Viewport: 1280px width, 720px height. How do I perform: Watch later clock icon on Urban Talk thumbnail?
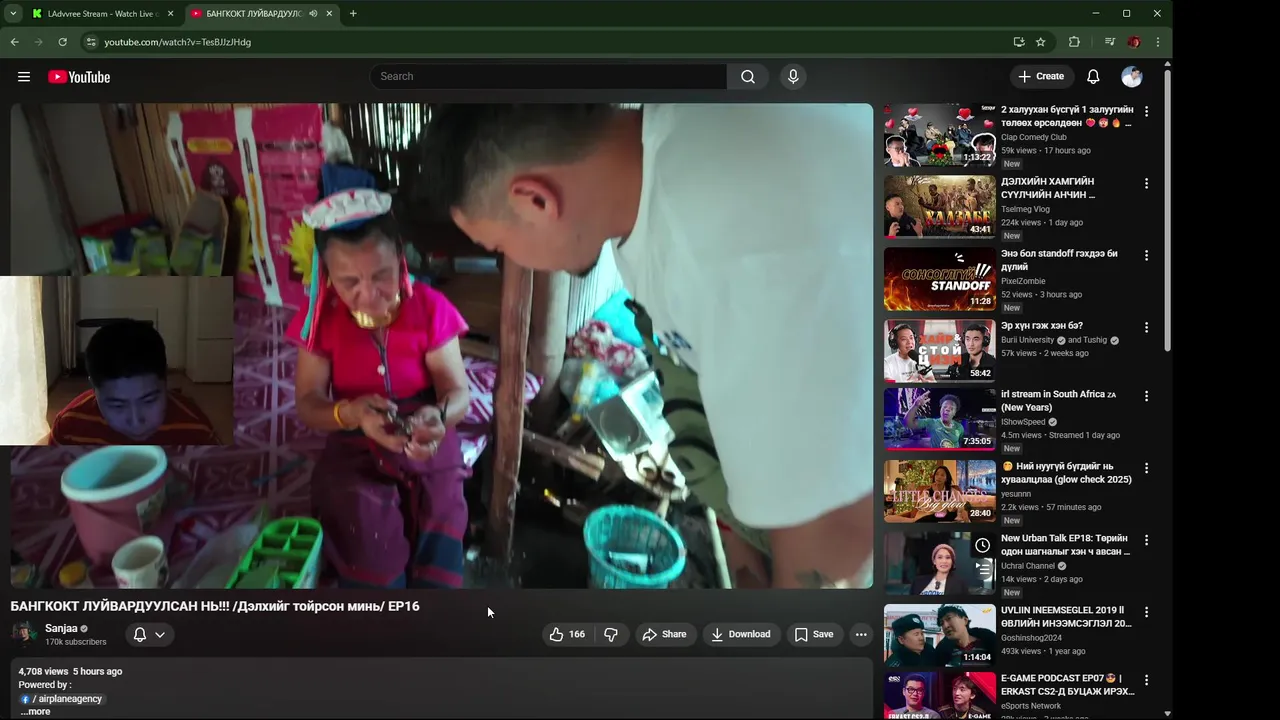coord(983,546)
